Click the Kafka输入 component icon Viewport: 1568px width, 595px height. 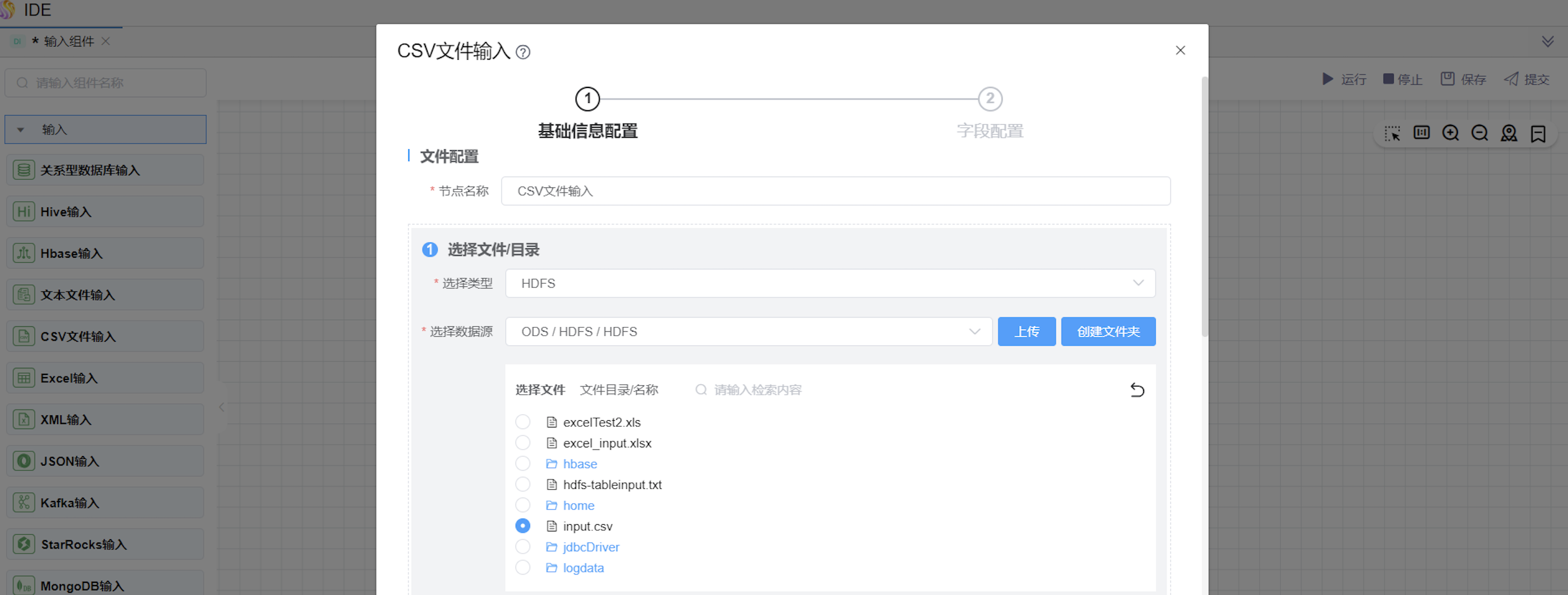tap(24, 503)
